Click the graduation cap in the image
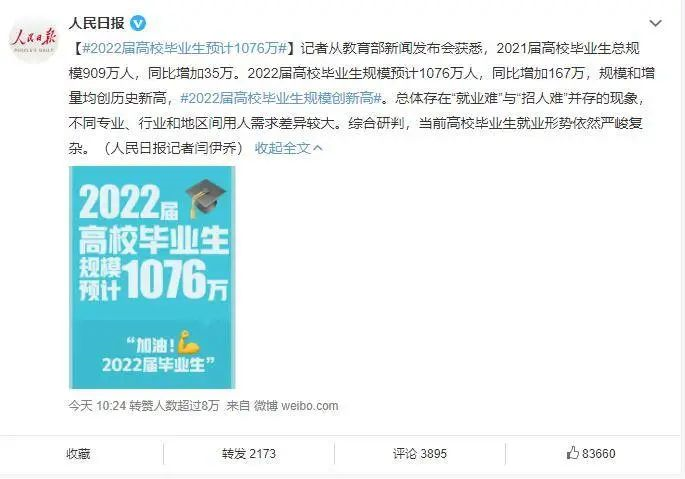This screenshot has height=479, width=685. point(205,197)
